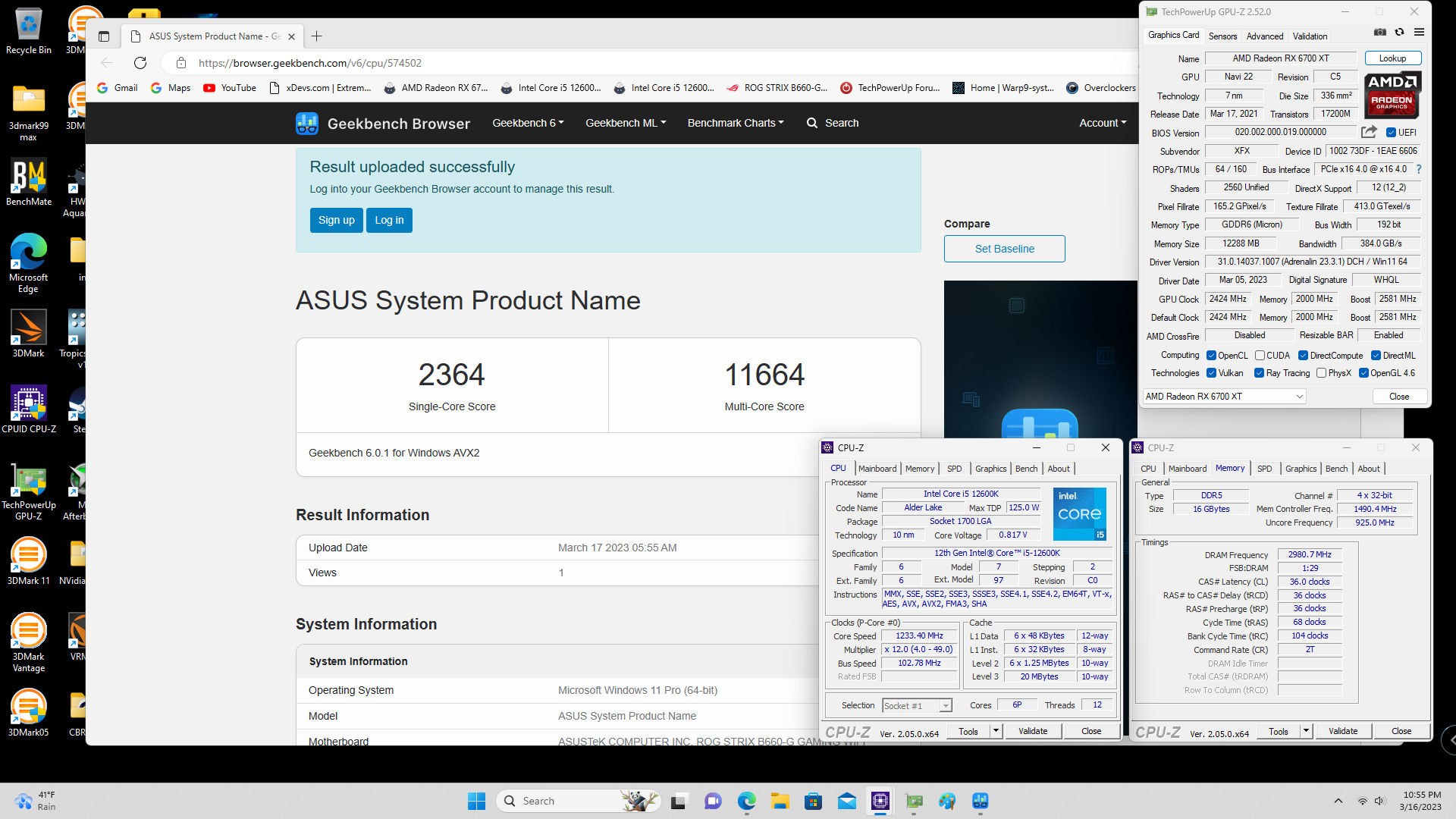Expand the Geekbench ML menu
The height and width of the screenshot is (819, 1456).
[x=626, y=123]
